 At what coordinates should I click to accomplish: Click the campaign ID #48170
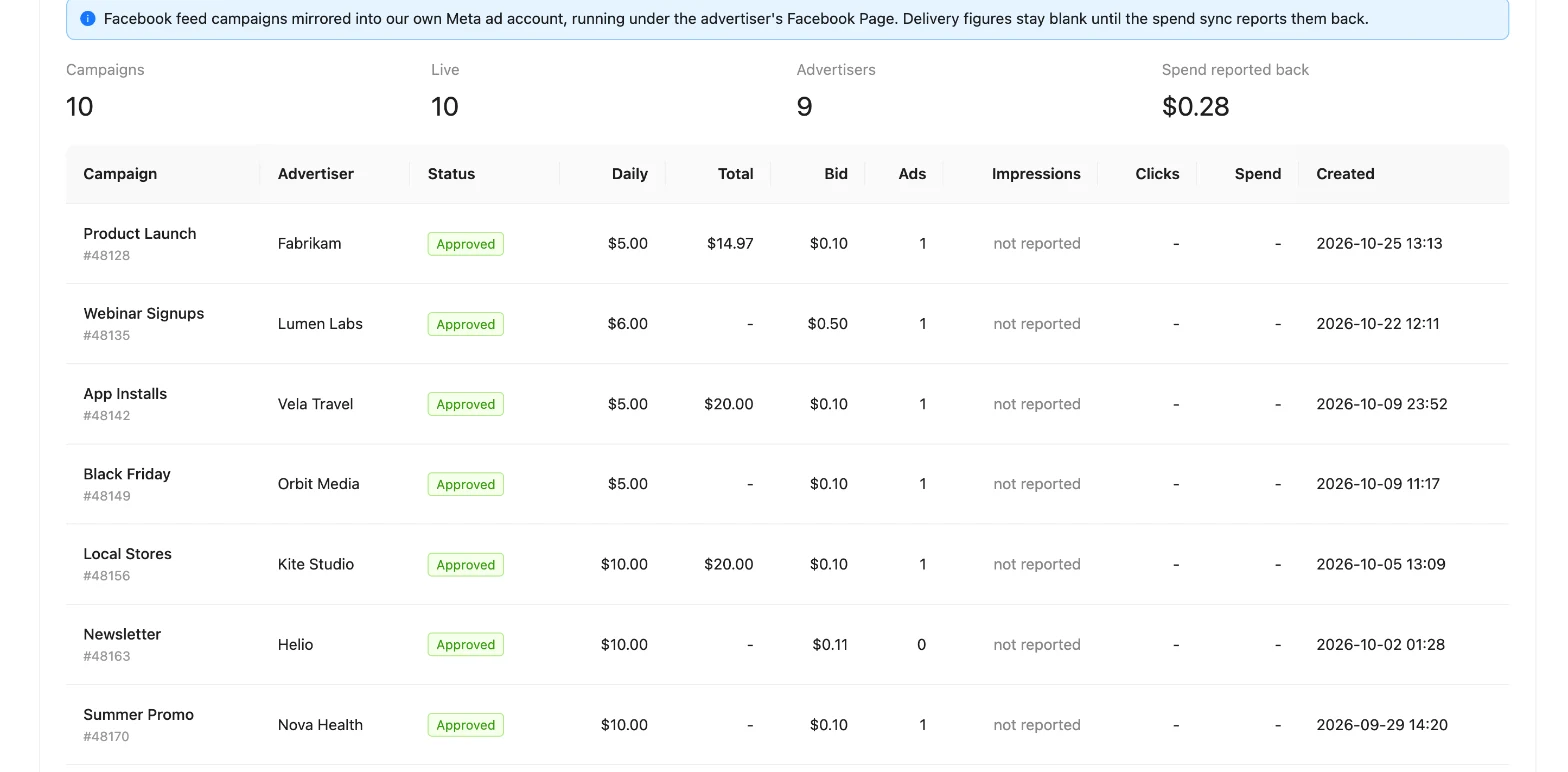[x=107, y=737]
